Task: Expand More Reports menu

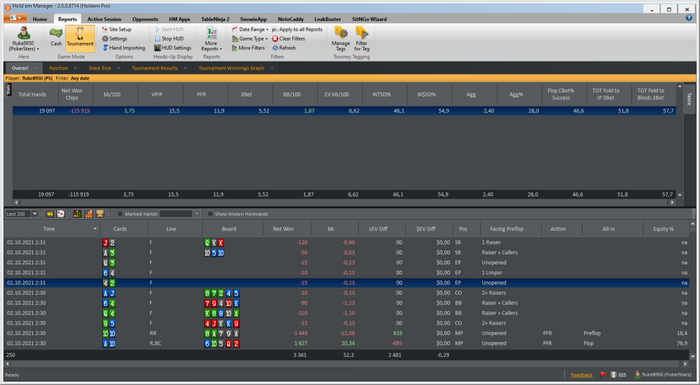Action: coord(211,39)
